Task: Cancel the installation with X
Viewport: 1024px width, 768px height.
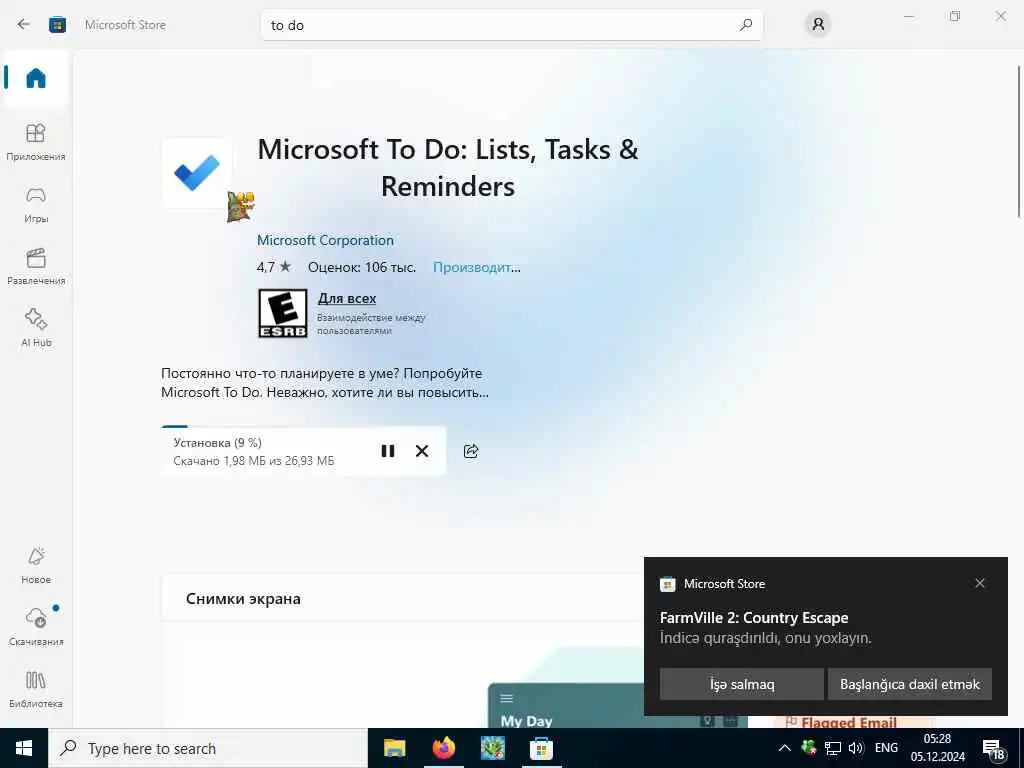Action: [x=422, y=451]
